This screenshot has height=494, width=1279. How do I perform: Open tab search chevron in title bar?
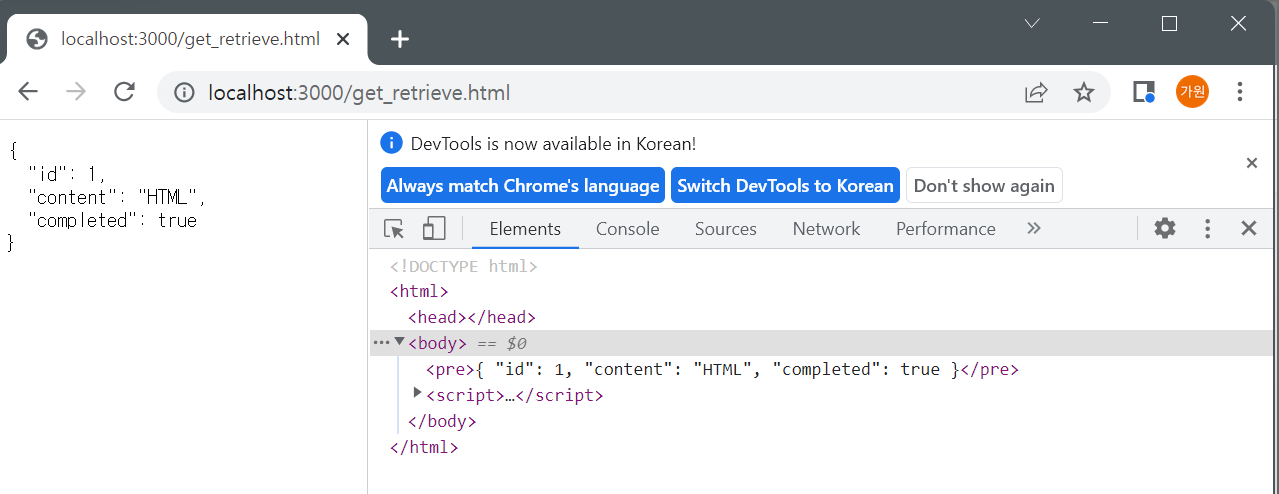coord(1033,23)
